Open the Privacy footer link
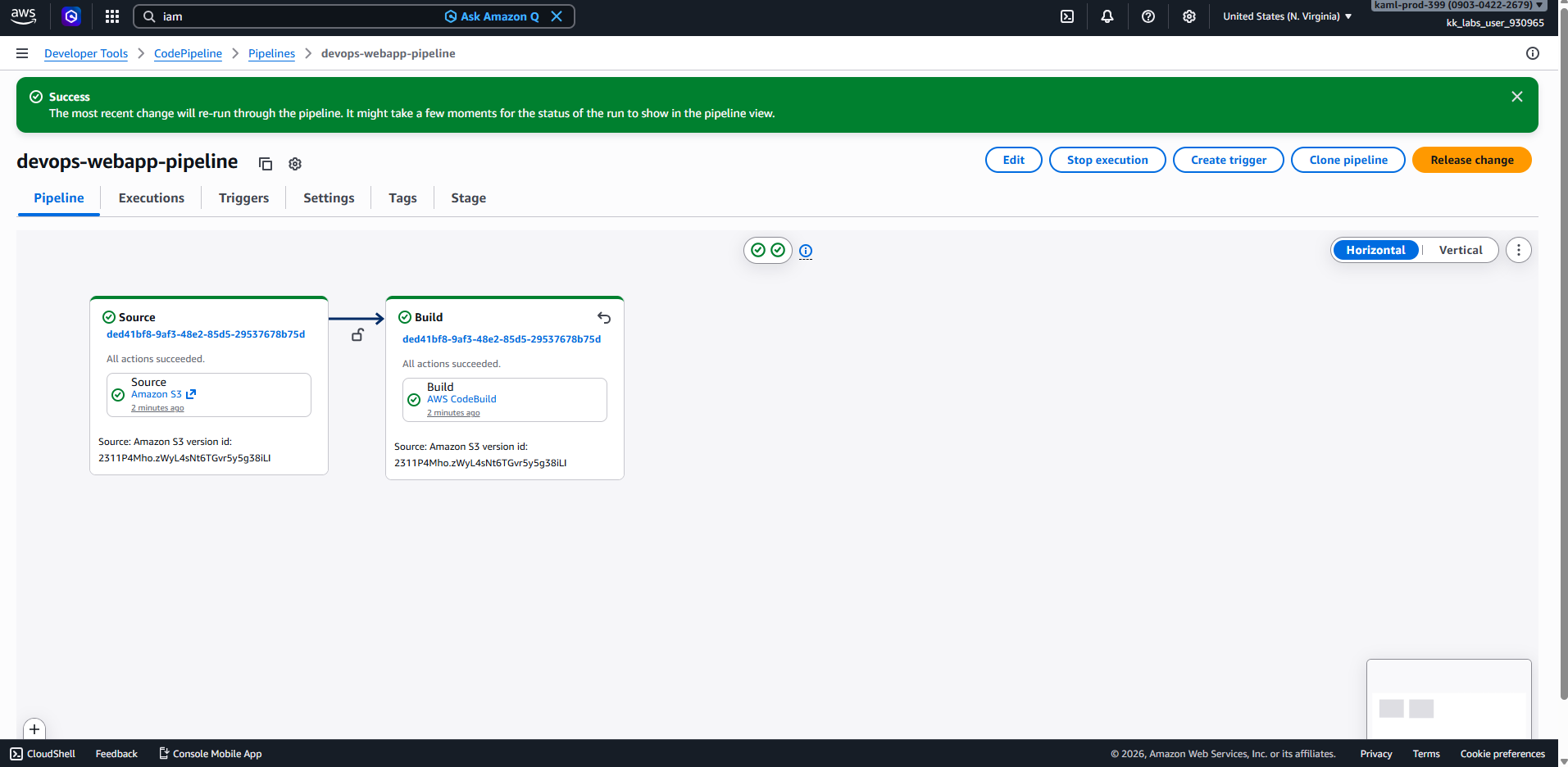The width and height of the screenshot is (1568, 767). pyautogui.click(x=1376, y=753)
